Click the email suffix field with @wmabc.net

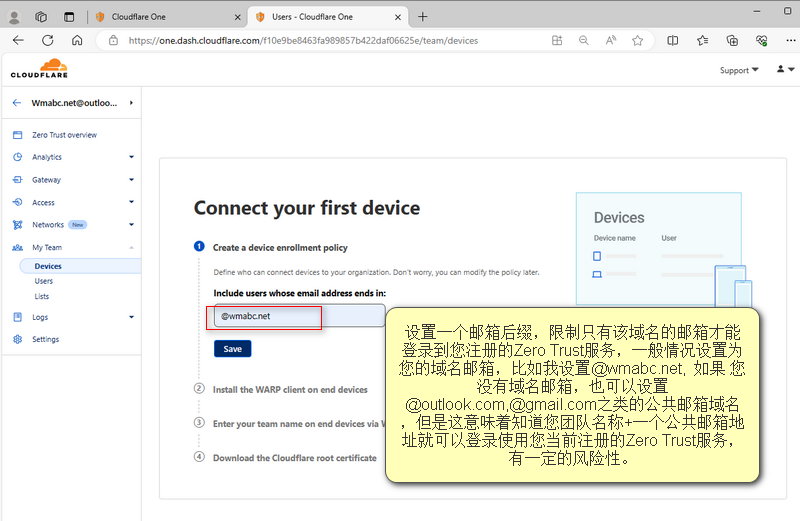pos(299,316)
